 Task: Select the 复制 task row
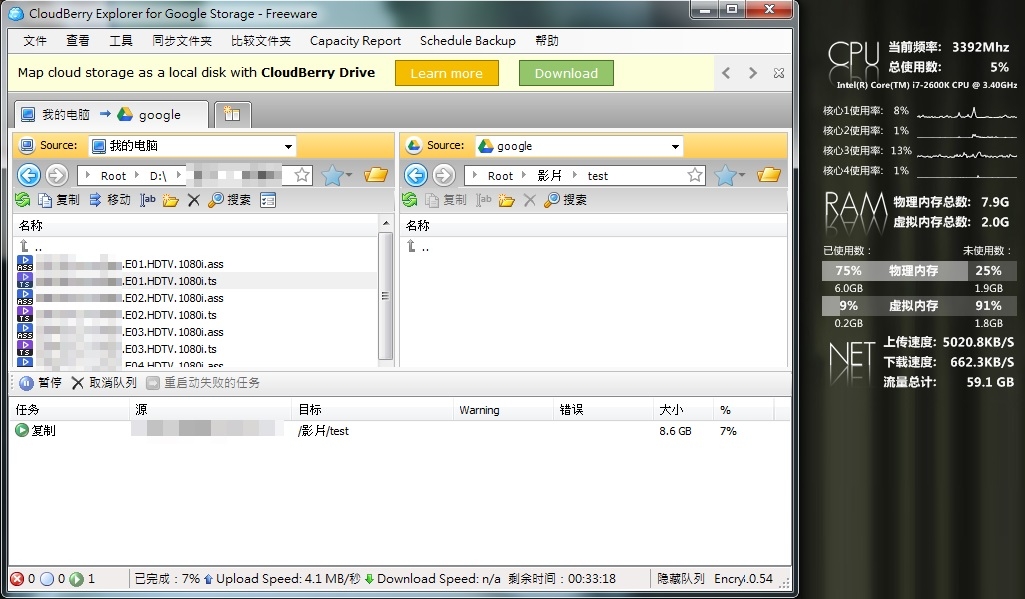point(399,430)
